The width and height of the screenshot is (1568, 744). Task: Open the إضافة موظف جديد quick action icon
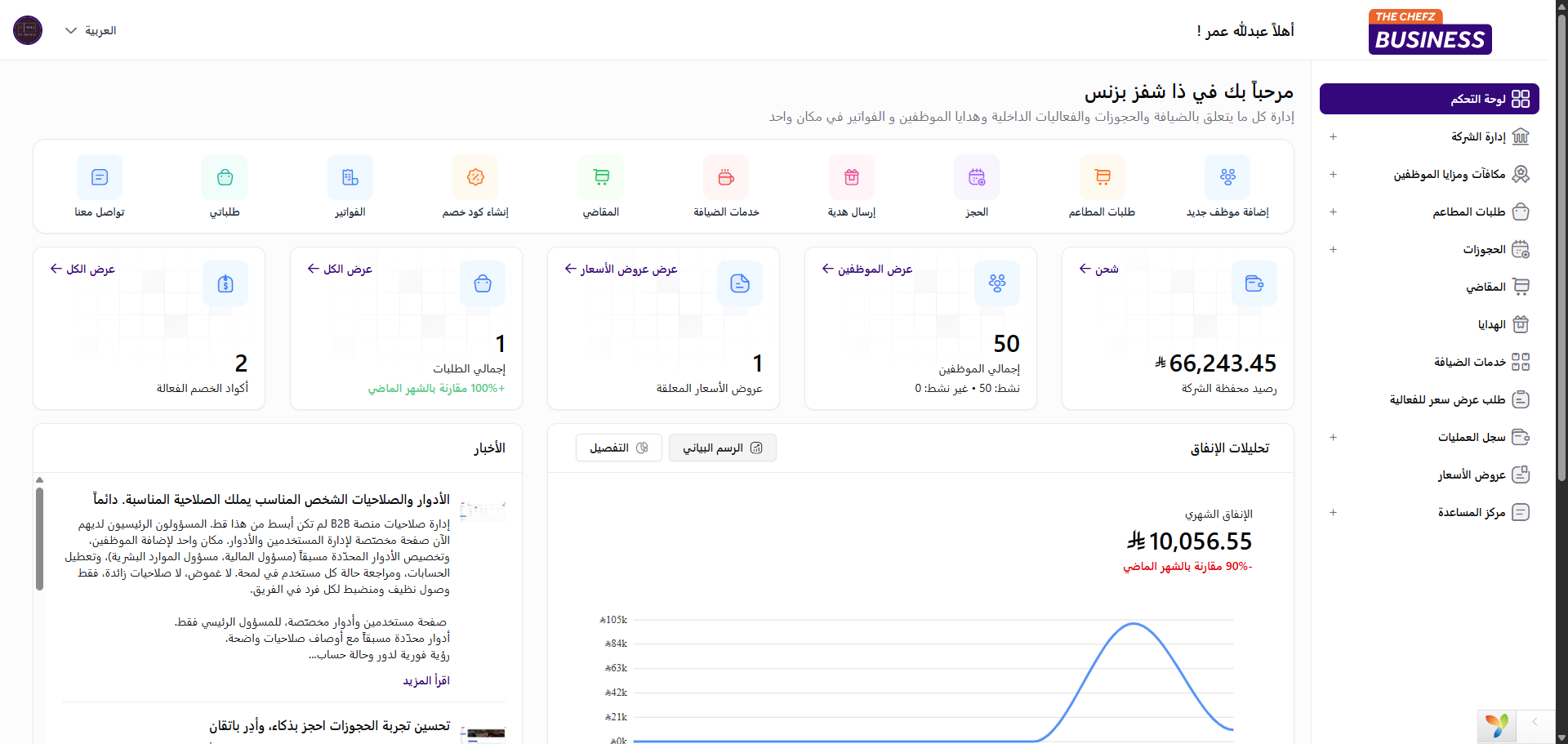tap(1227, 177)
